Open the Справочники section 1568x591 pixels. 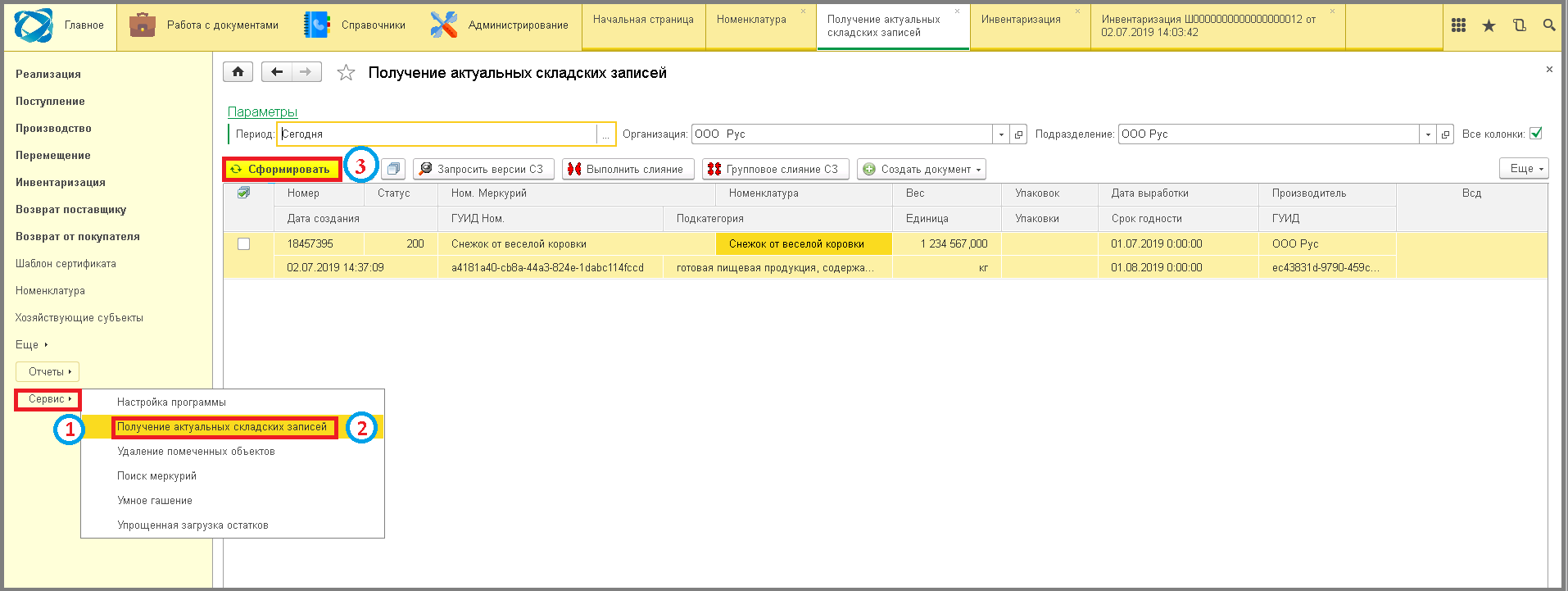pyautogui.click(x=354, y=25)
